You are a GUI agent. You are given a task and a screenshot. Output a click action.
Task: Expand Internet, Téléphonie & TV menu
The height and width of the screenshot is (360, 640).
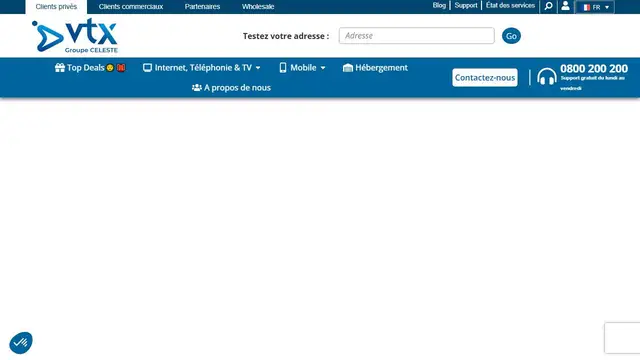point(202,68)
